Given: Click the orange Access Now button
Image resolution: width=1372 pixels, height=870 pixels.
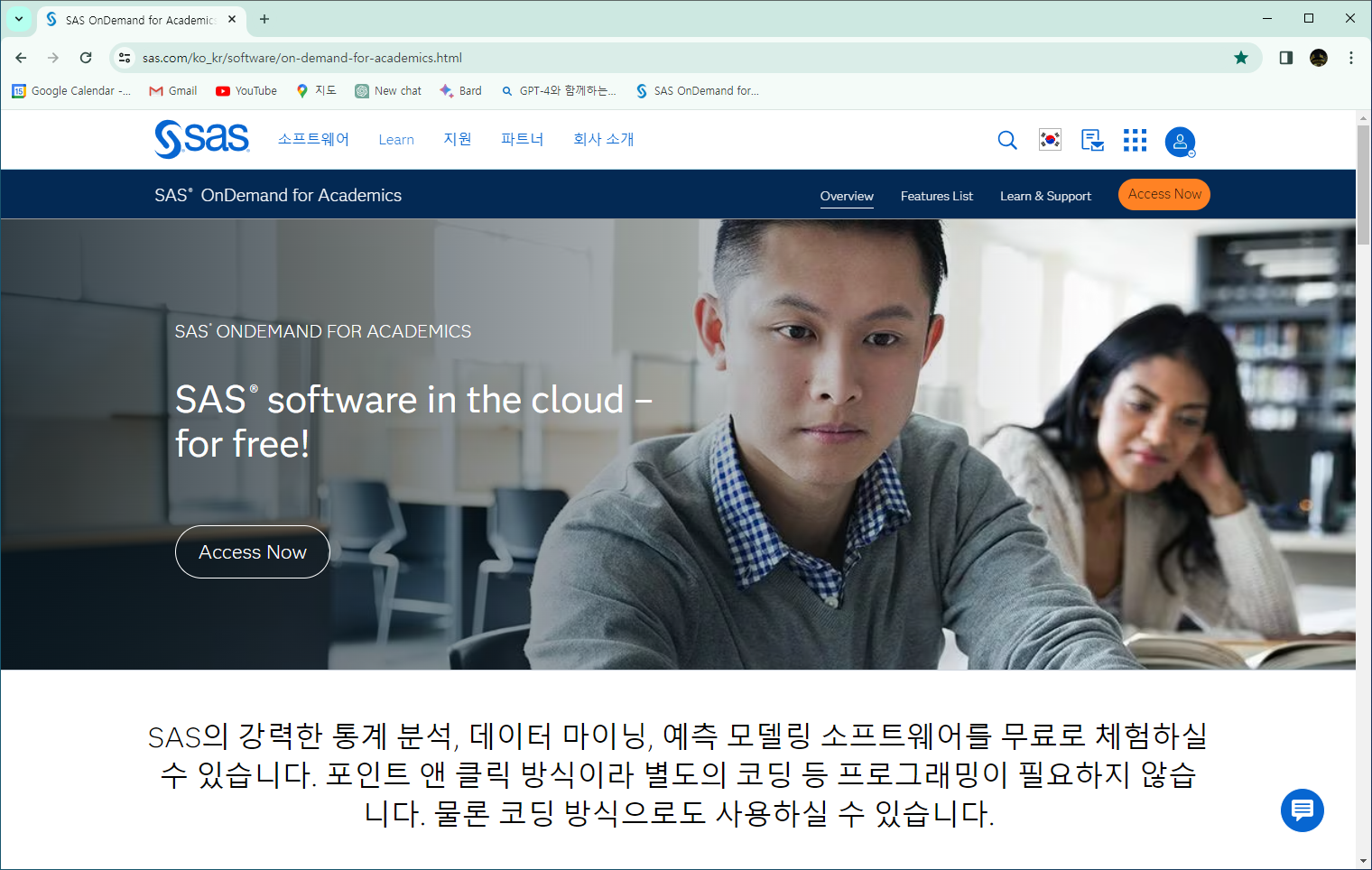Looking at the screenshot, I should tap(1164, 194).
